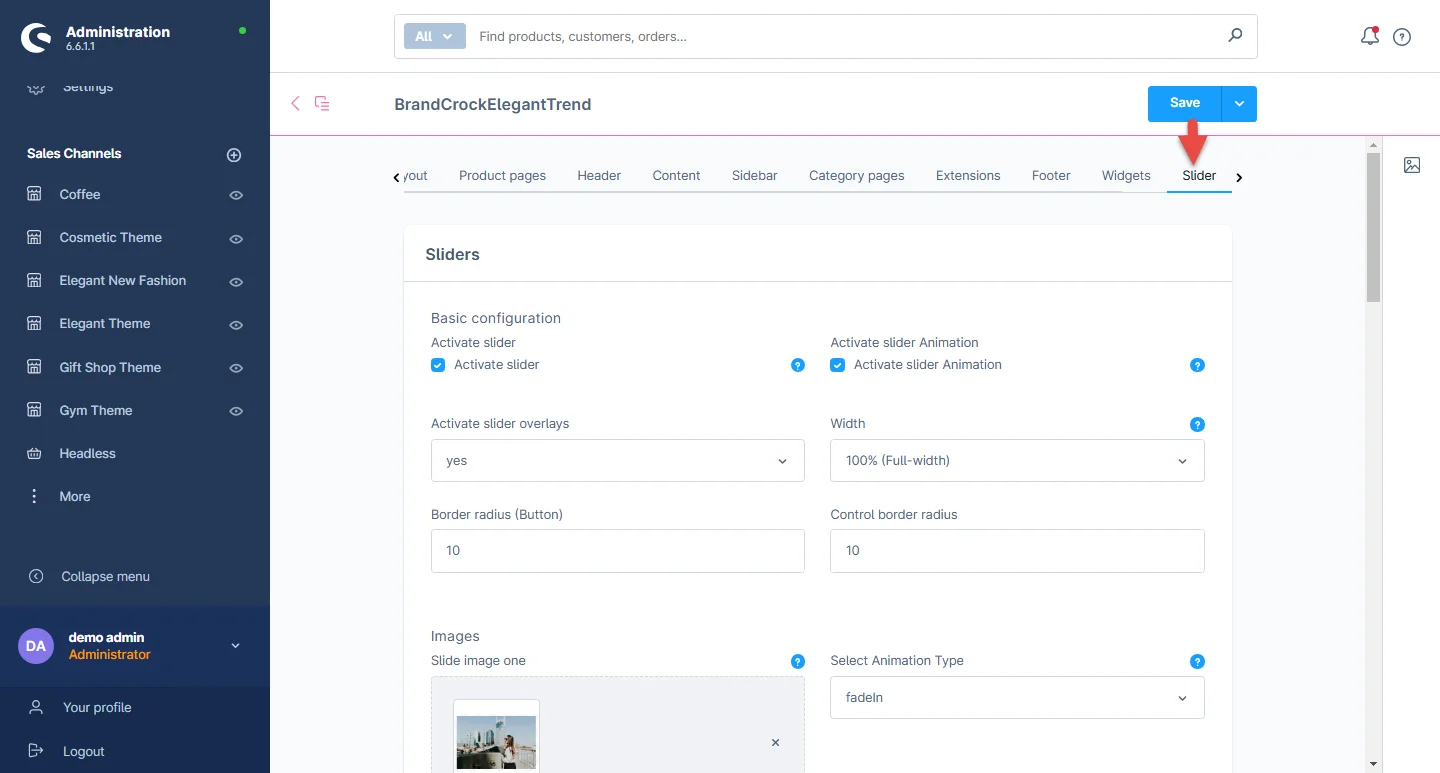The image size is (1440, 773).
Task: Open the Activate slider overlays dropdown
Action: pos(617,461)
